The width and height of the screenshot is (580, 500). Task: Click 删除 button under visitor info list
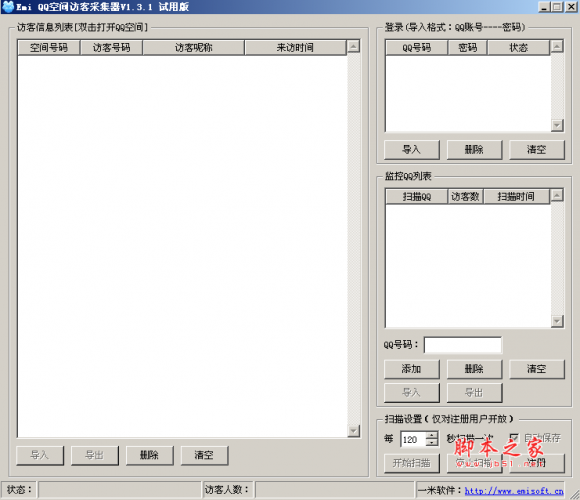pyautogui.click(x=149, y=455)
